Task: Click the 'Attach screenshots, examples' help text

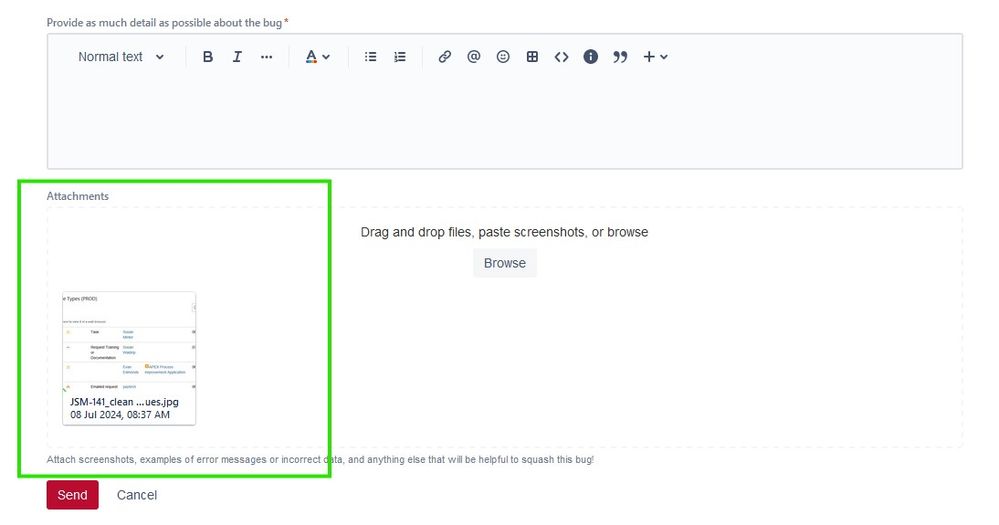Action: [320, 459]
